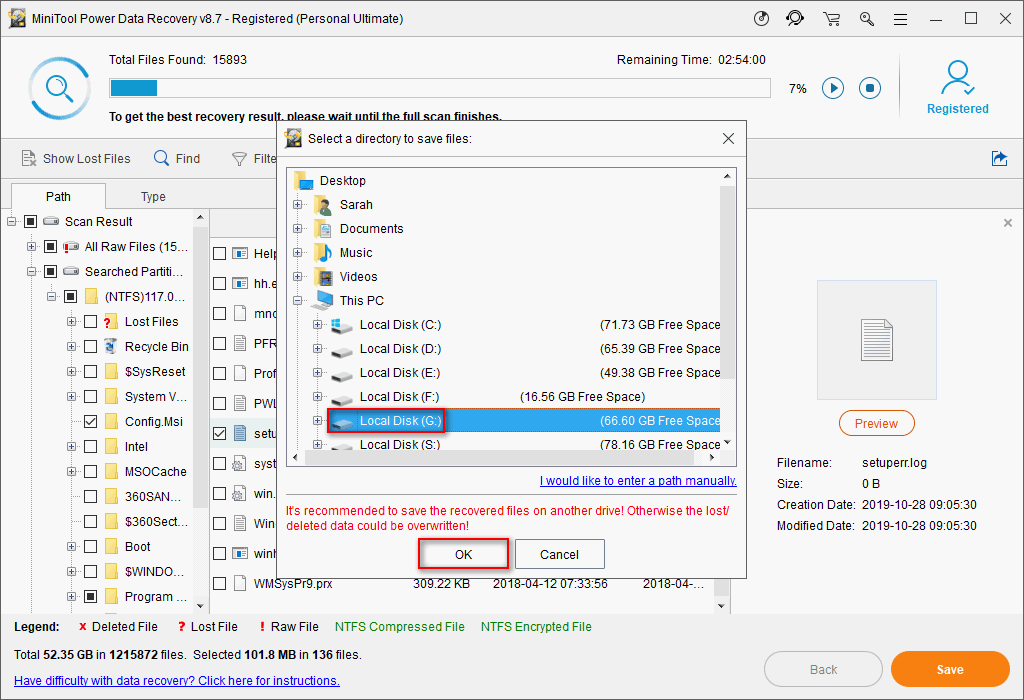Image resolution: width=1024 pixels, height=700 pixels.
Task: Switch to the Type tab
Action: [153, 197]
